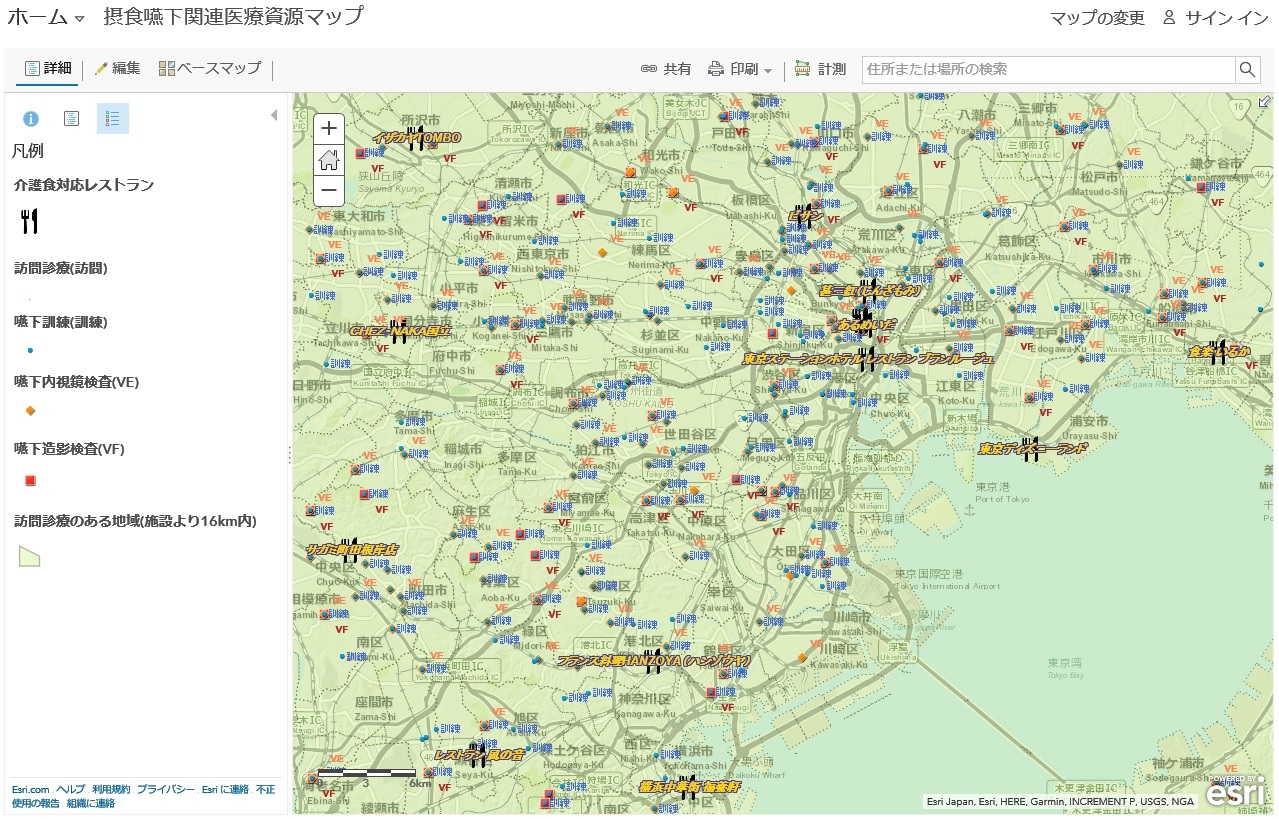Open the 計測 measure tool
1279x819 pixels.
(820, 69)
